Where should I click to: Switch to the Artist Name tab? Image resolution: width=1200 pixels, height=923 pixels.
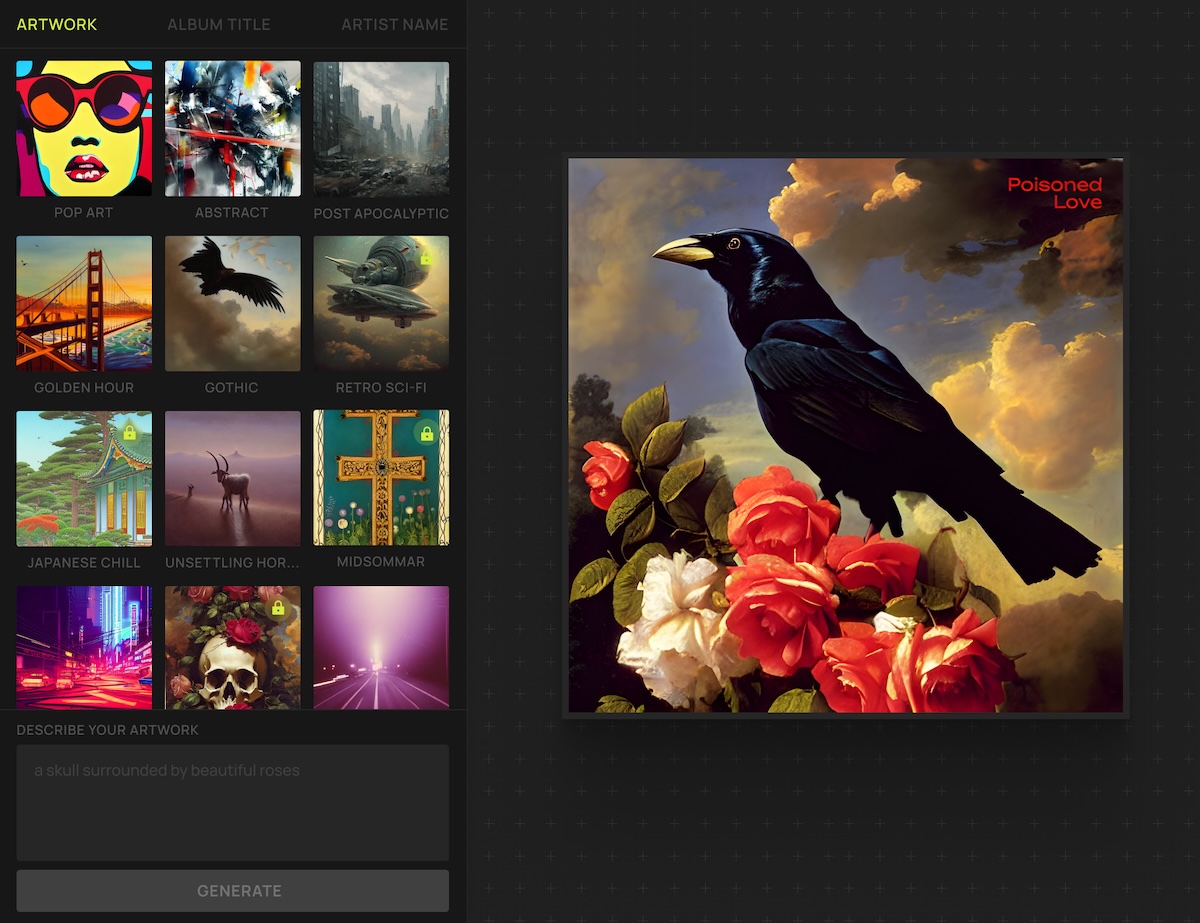pos(395,24)
